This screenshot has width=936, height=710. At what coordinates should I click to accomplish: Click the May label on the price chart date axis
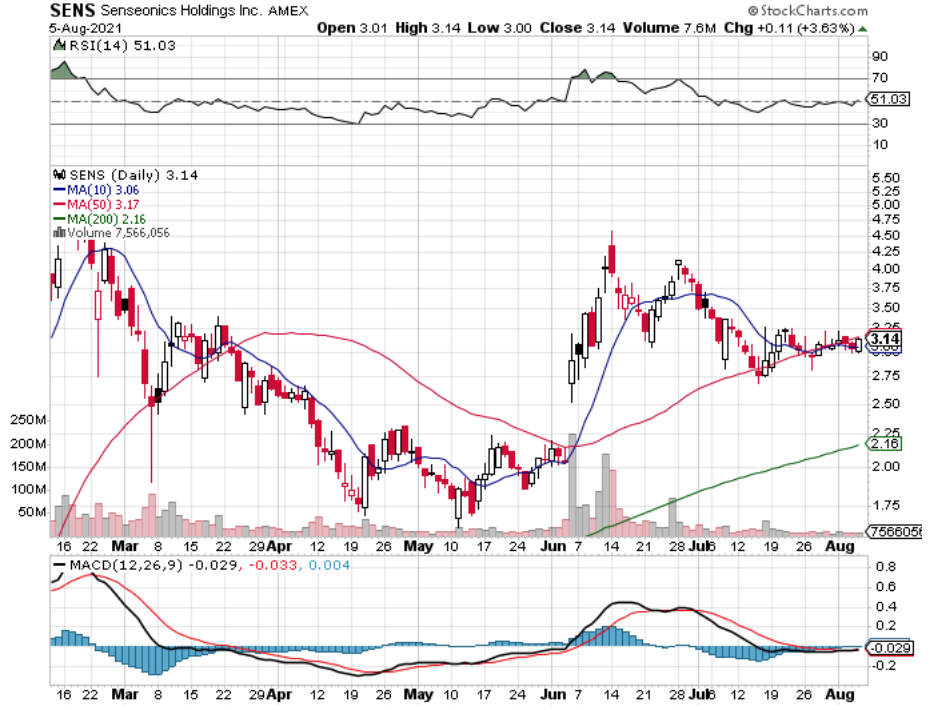point(418,546)
